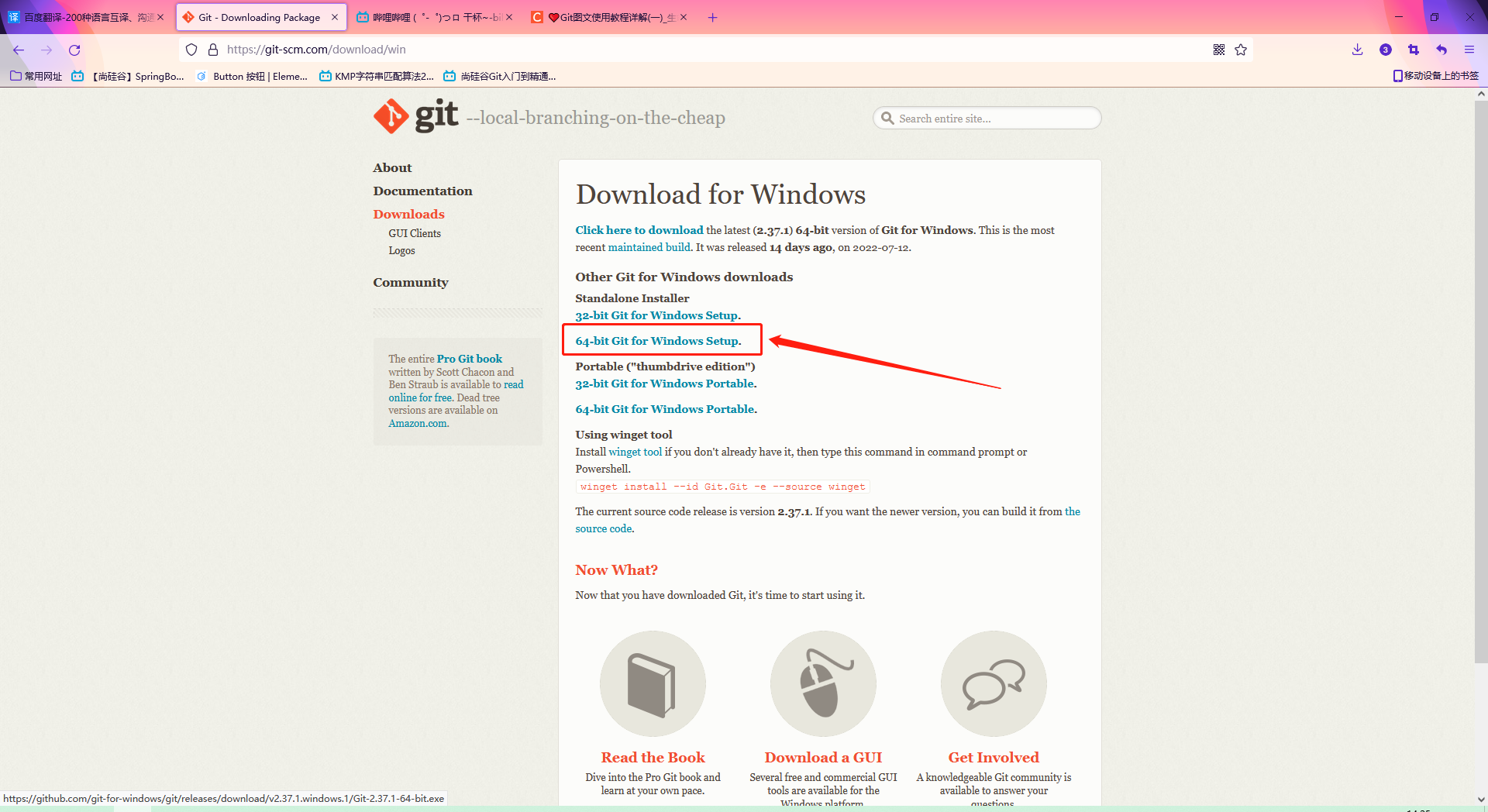Select the Git - Downloading Package tab
The height and width of the screenshot is (812, 1488).
(260, 17)
